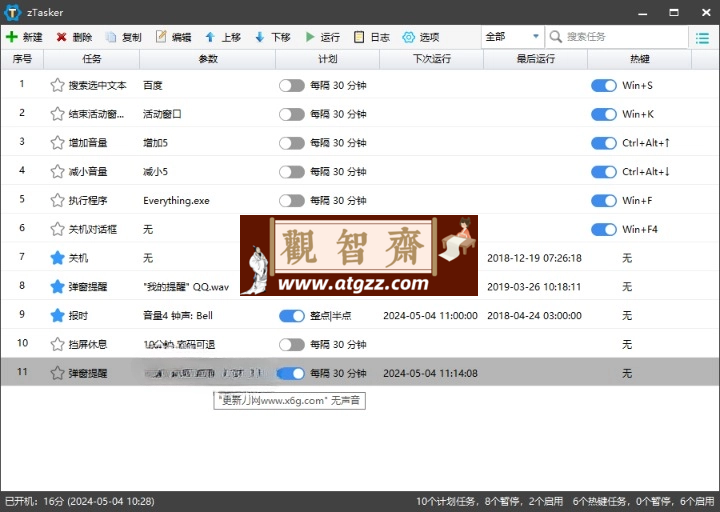Open the Log (日志) icon
This screenshot has width=720, height=512.
point(359,37)
